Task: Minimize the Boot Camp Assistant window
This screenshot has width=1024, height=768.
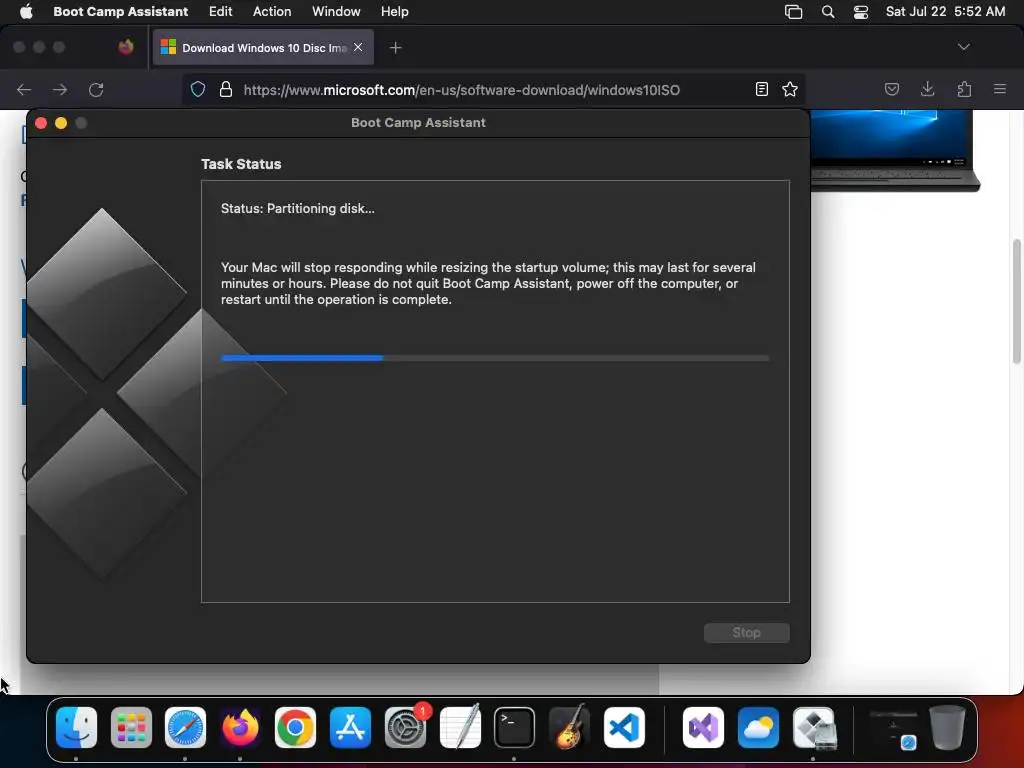Action: [x=61, y=123]
